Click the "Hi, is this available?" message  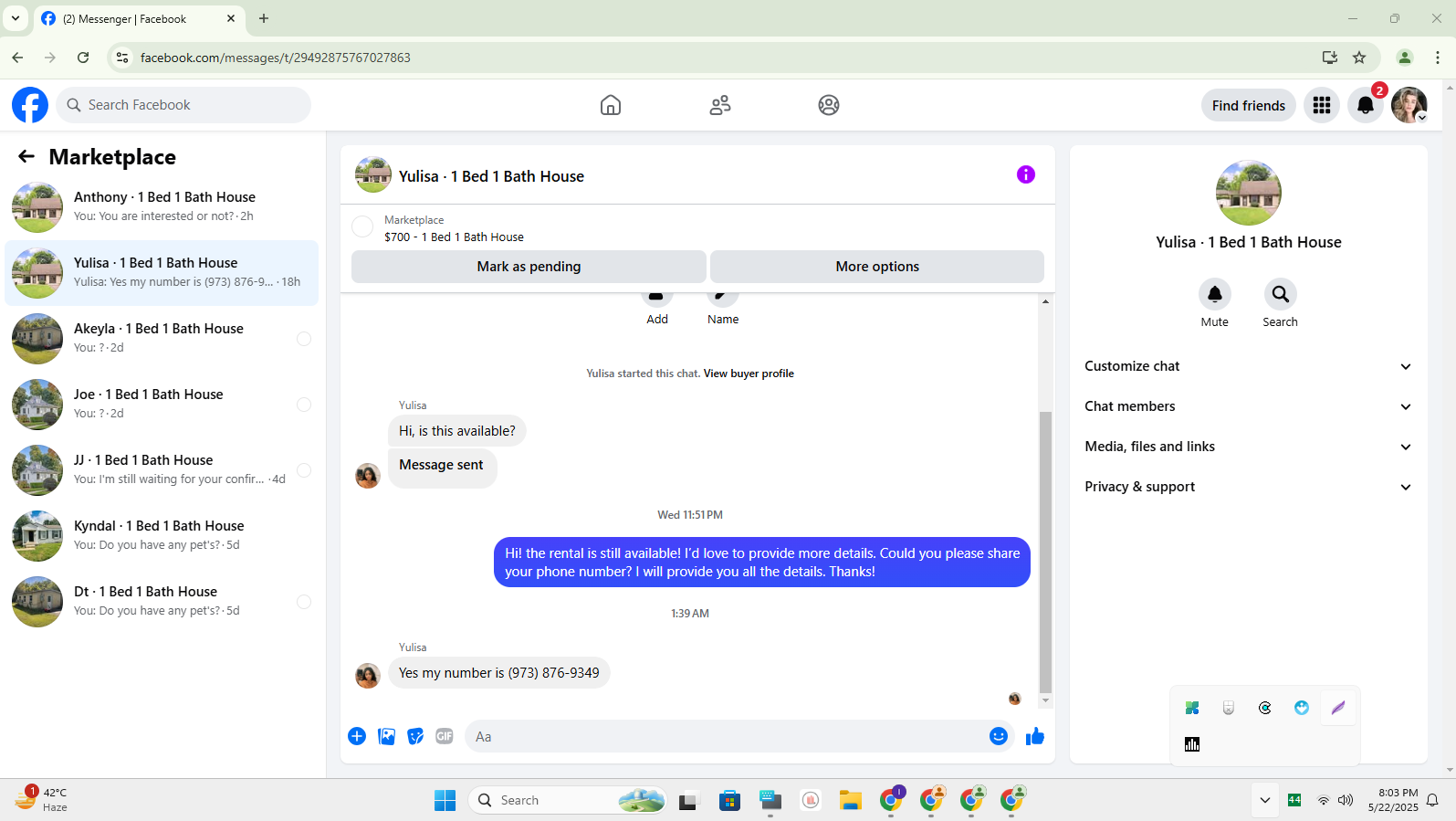[456, 431]
